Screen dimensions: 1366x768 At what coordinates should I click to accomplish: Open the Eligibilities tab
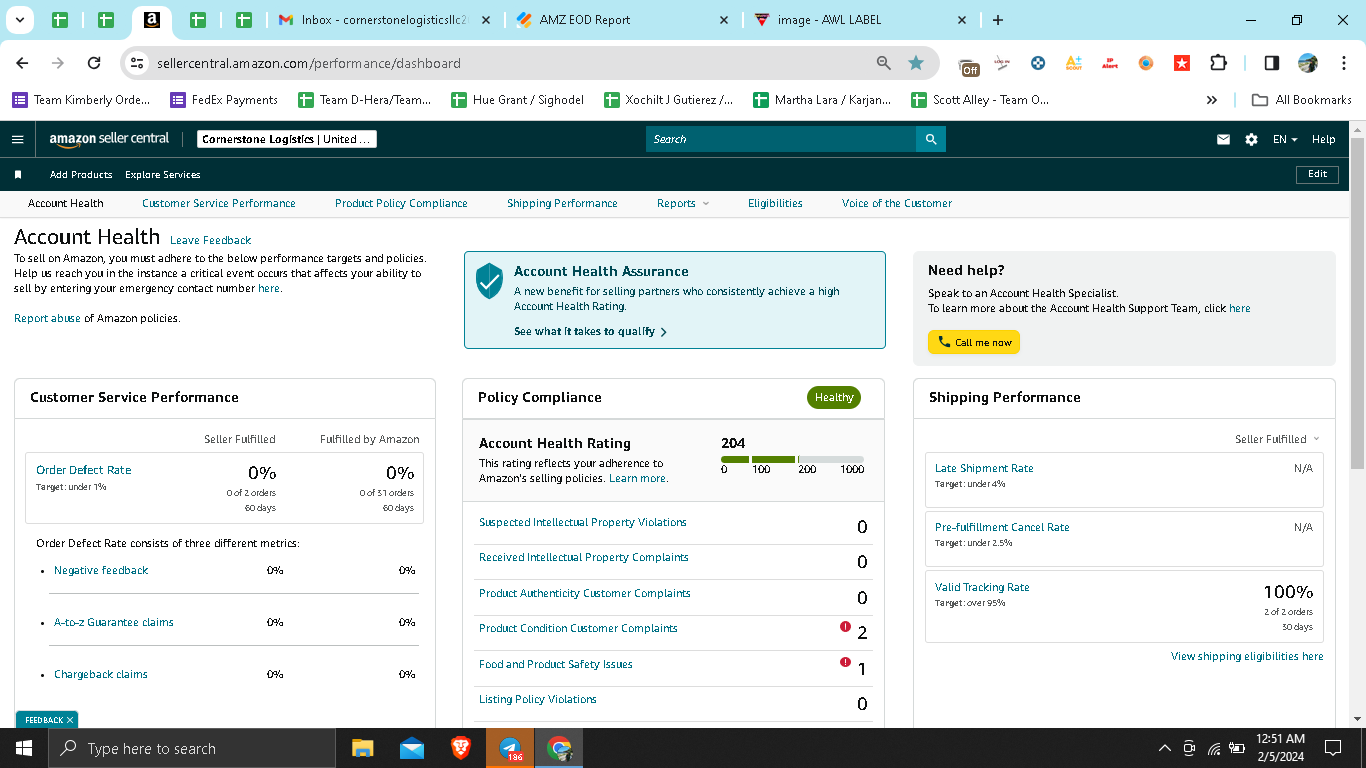coord(775,203)
